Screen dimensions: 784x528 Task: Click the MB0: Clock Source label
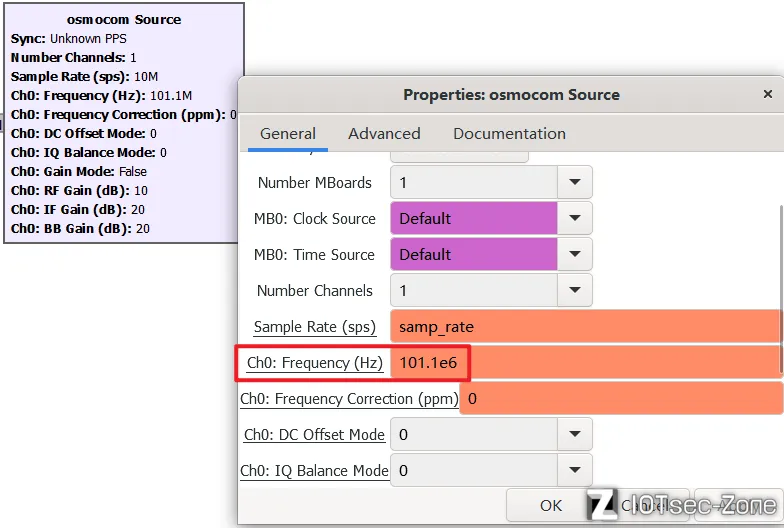point(314,218)
